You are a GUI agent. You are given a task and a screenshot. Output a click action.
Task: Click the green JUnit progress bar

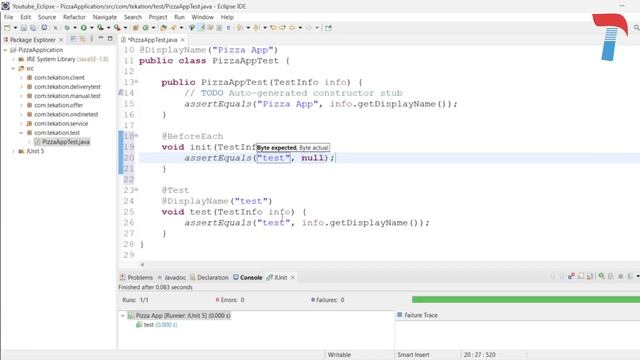(x=526, y=300)
